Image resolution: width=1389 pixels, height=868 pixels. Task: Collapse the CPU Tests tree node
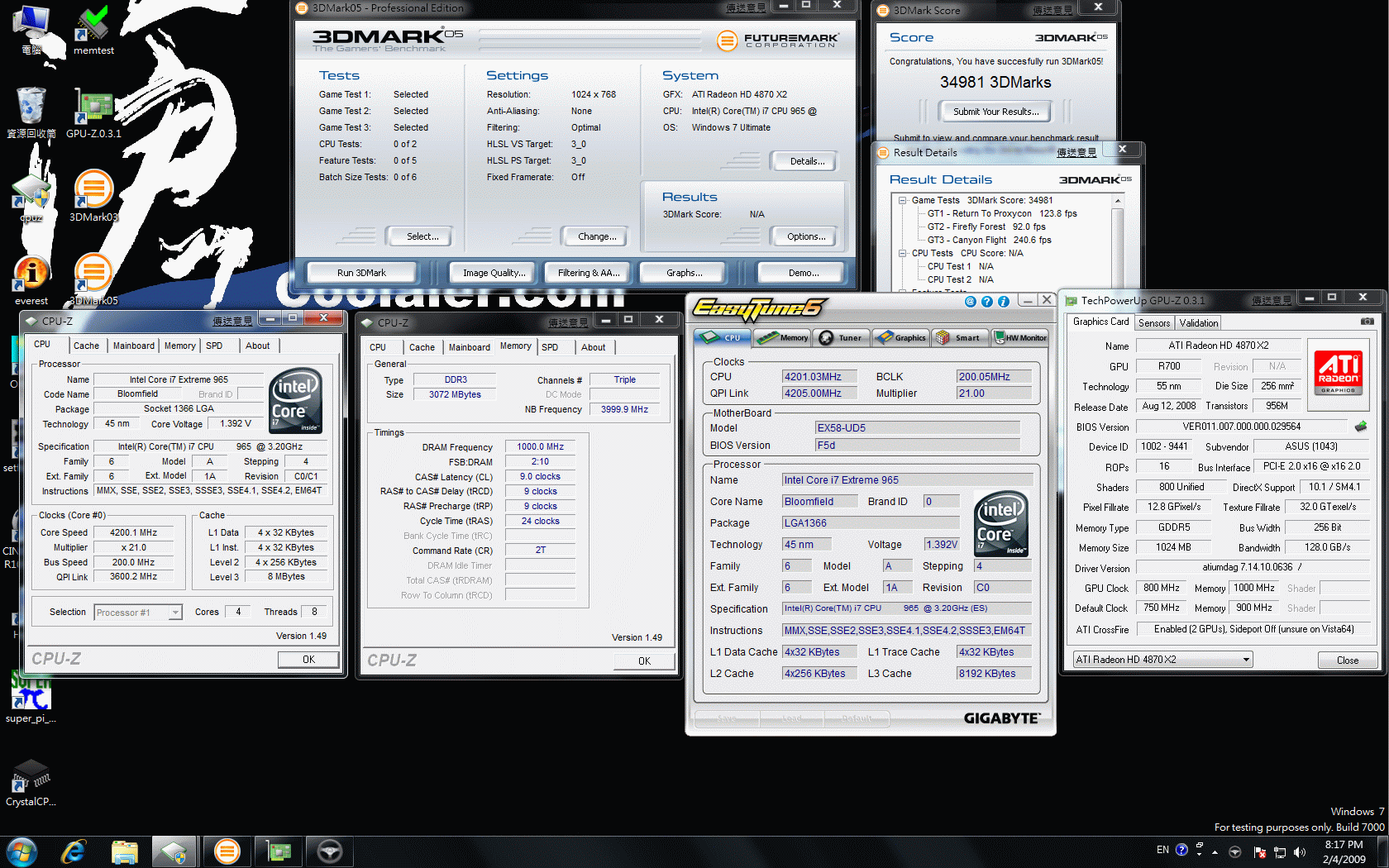coord(904,253)
